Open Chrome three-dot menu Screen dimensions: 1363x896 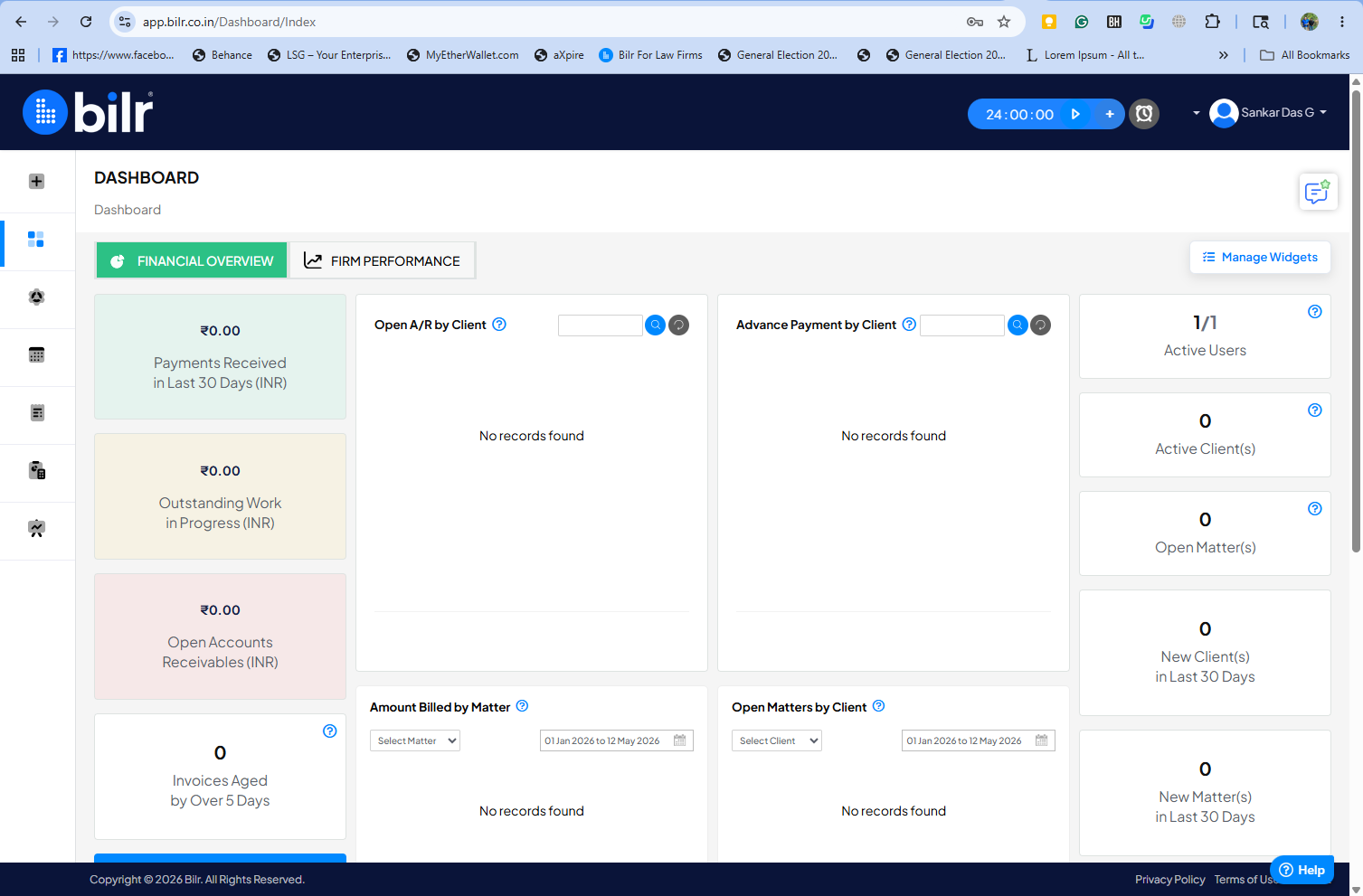pyautogui.click(x=1342, y=22)
